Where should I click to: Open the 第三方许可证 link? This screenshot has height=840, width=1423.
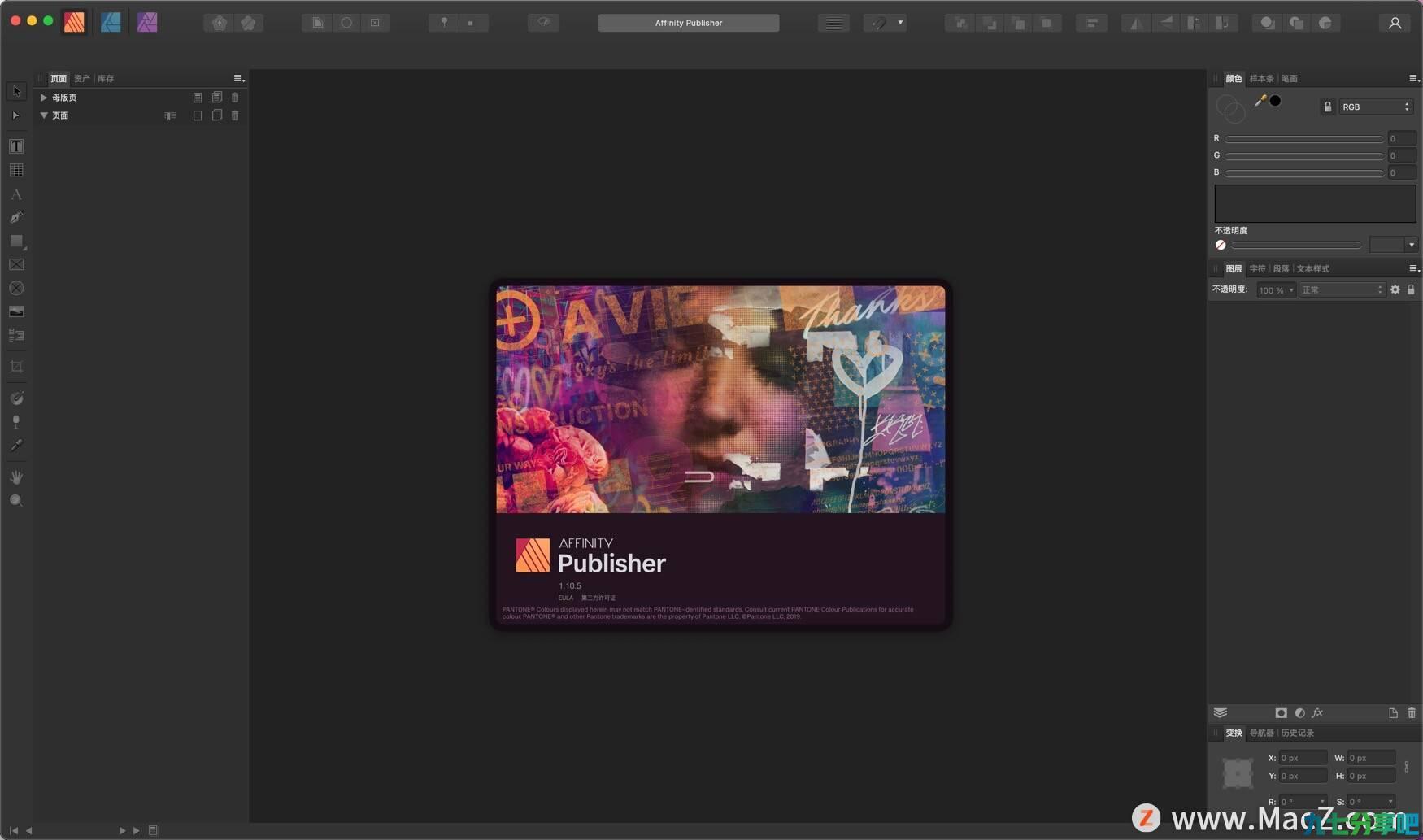[x=598, y=598]
